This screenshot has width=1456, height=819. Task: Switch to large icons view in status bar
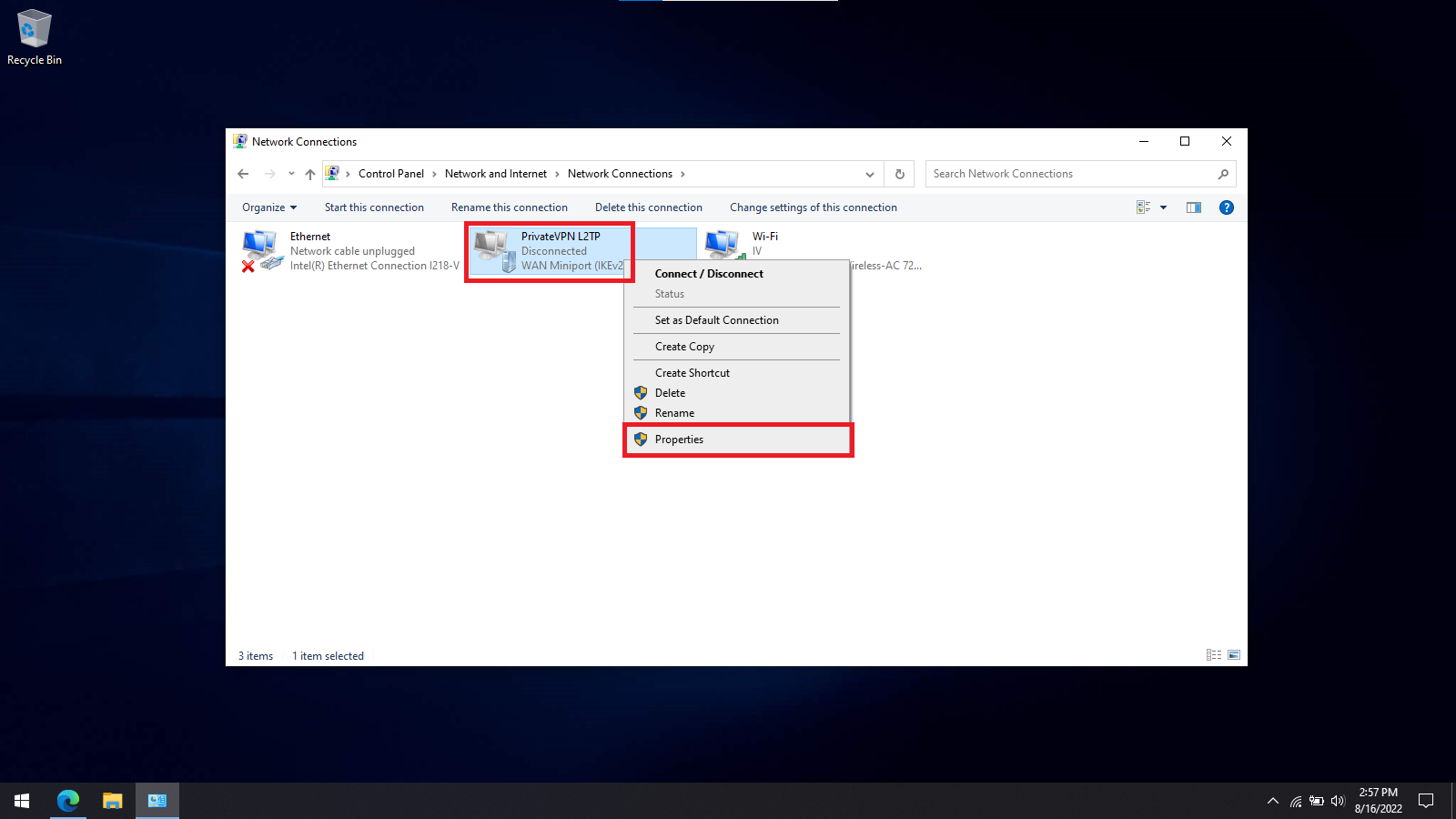[1234, 655]
